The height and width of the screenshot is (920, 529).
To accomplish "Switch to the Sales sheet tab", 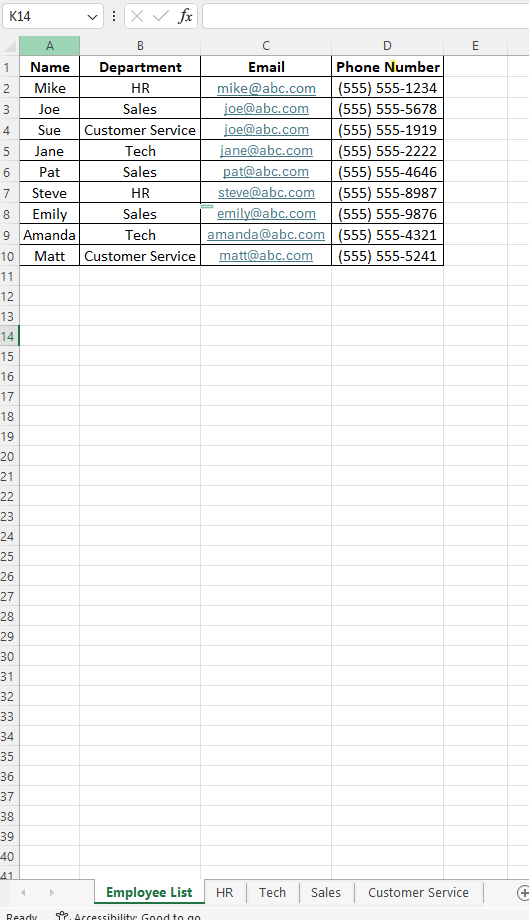I will pos(325,892).
